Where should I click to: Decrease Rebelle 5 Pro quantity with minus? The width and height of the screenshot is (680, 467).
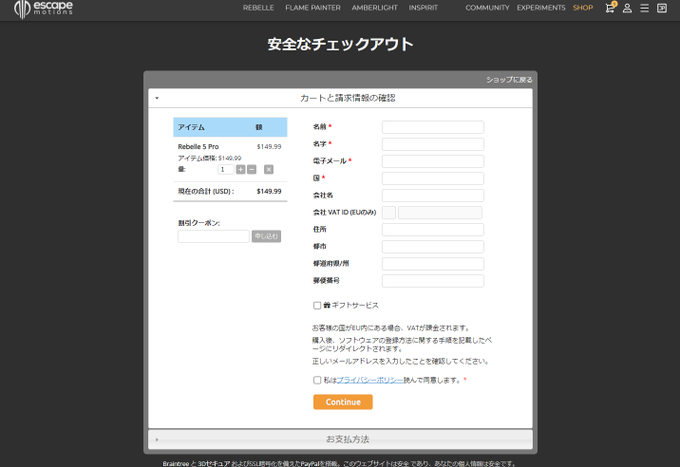(252, 170)
